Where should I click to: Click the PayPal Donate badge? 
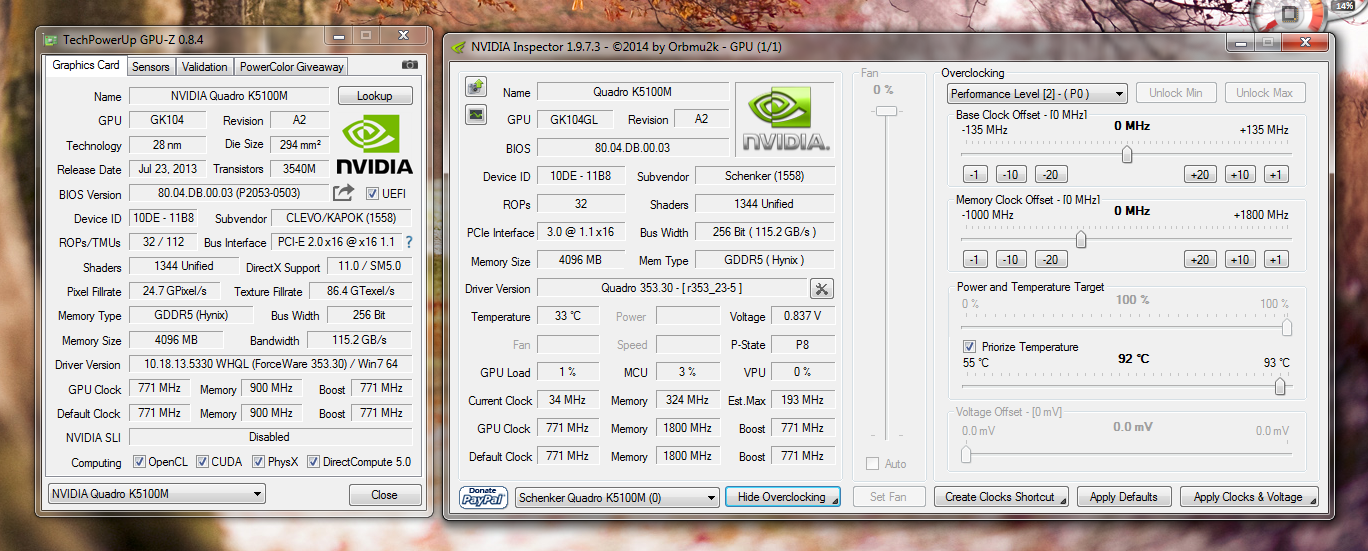pyautogui.click(x=484, y=497)
